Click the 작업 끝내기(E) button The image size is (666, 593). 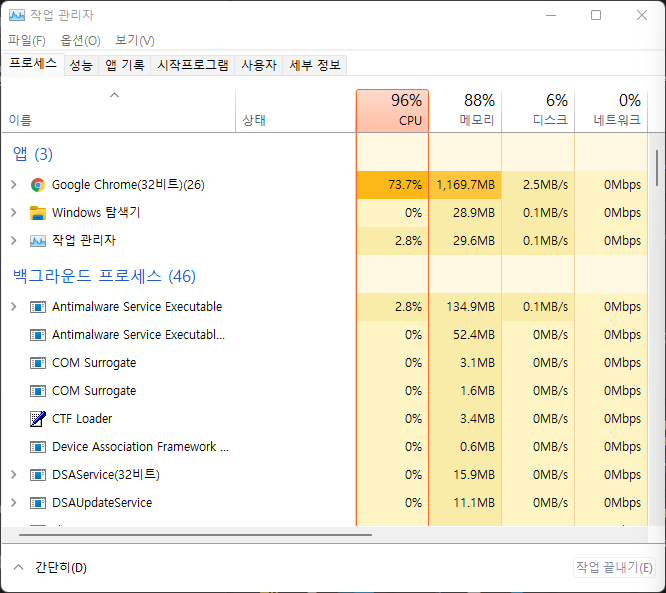(614, 568)
